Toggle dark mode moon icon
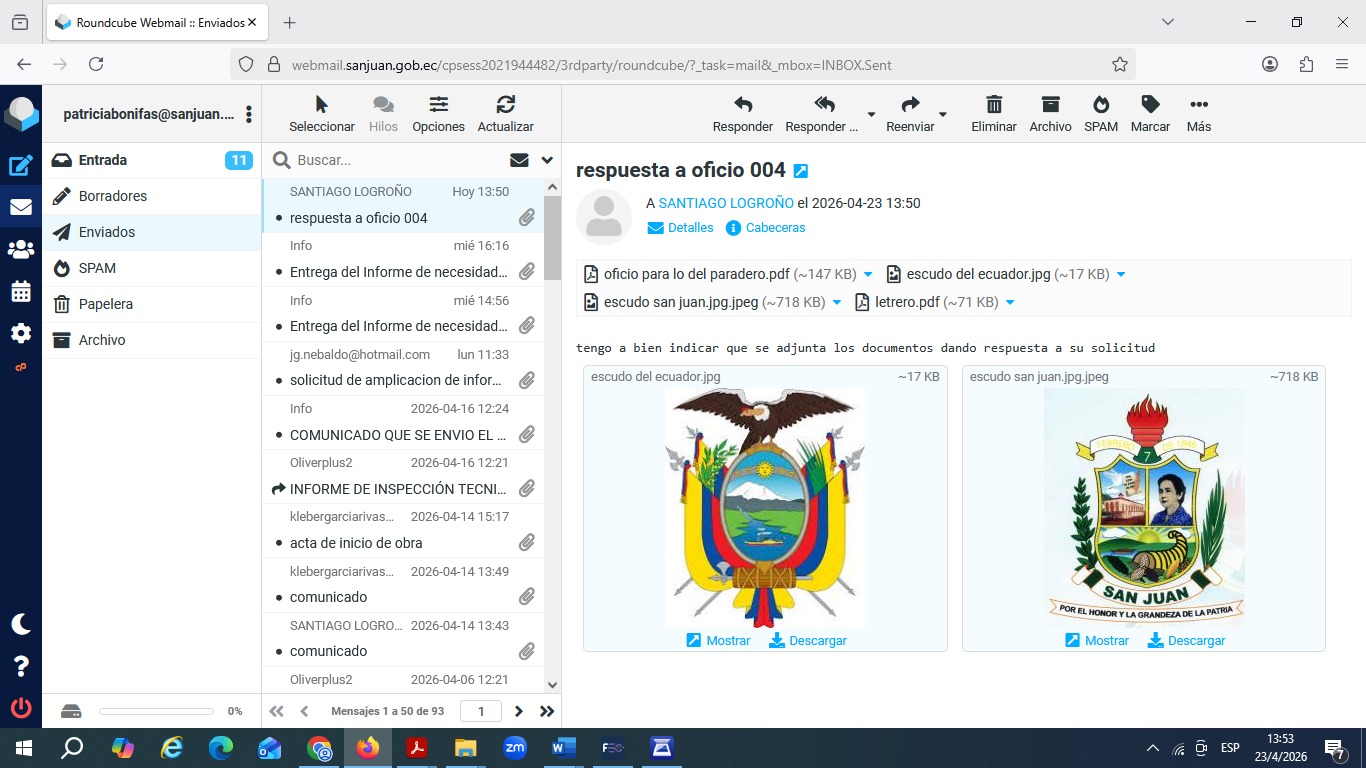1366x768 pixels. coord(20,624)
